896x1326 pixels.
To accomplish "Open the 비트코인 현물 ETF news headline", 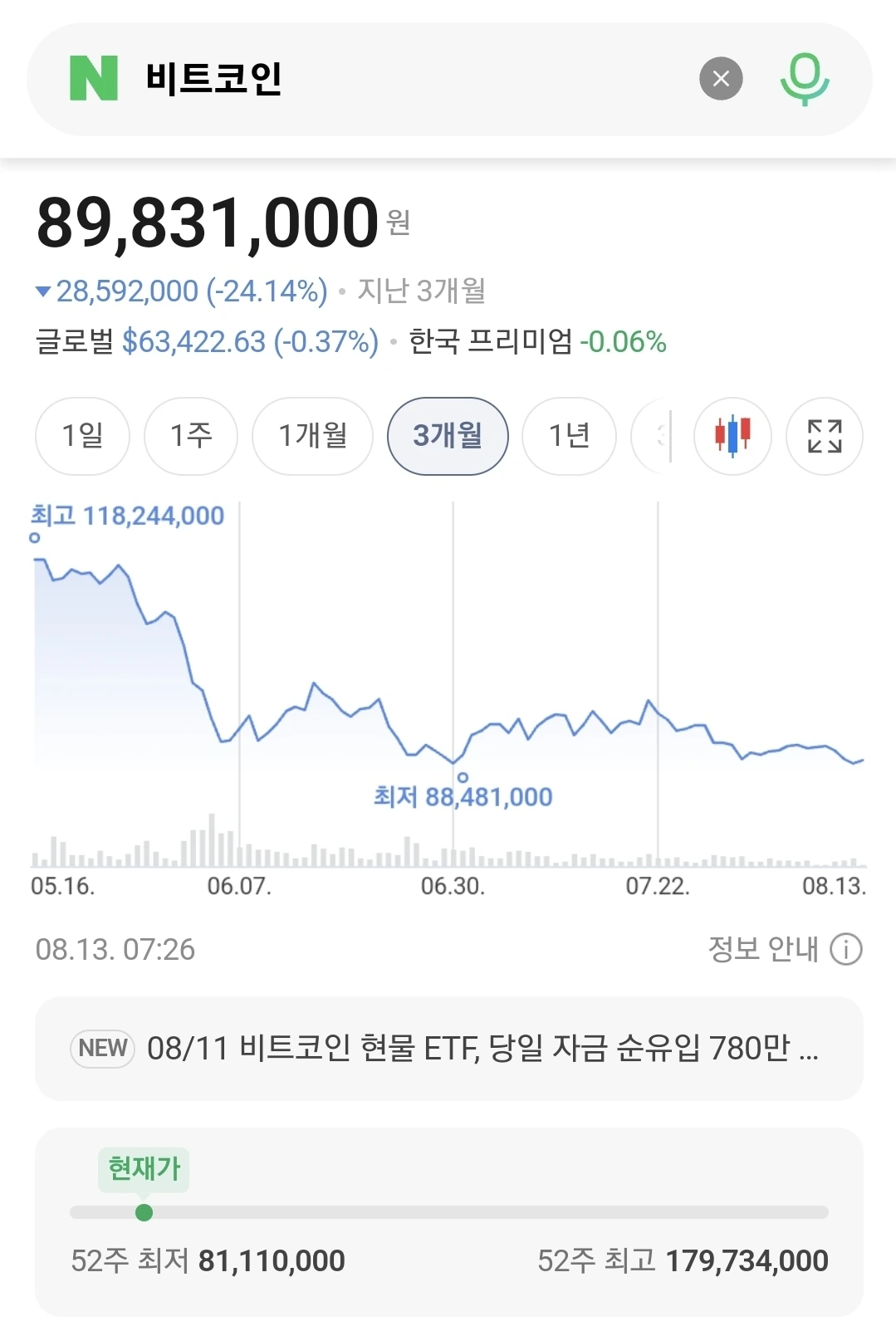I will [482, 1048].
